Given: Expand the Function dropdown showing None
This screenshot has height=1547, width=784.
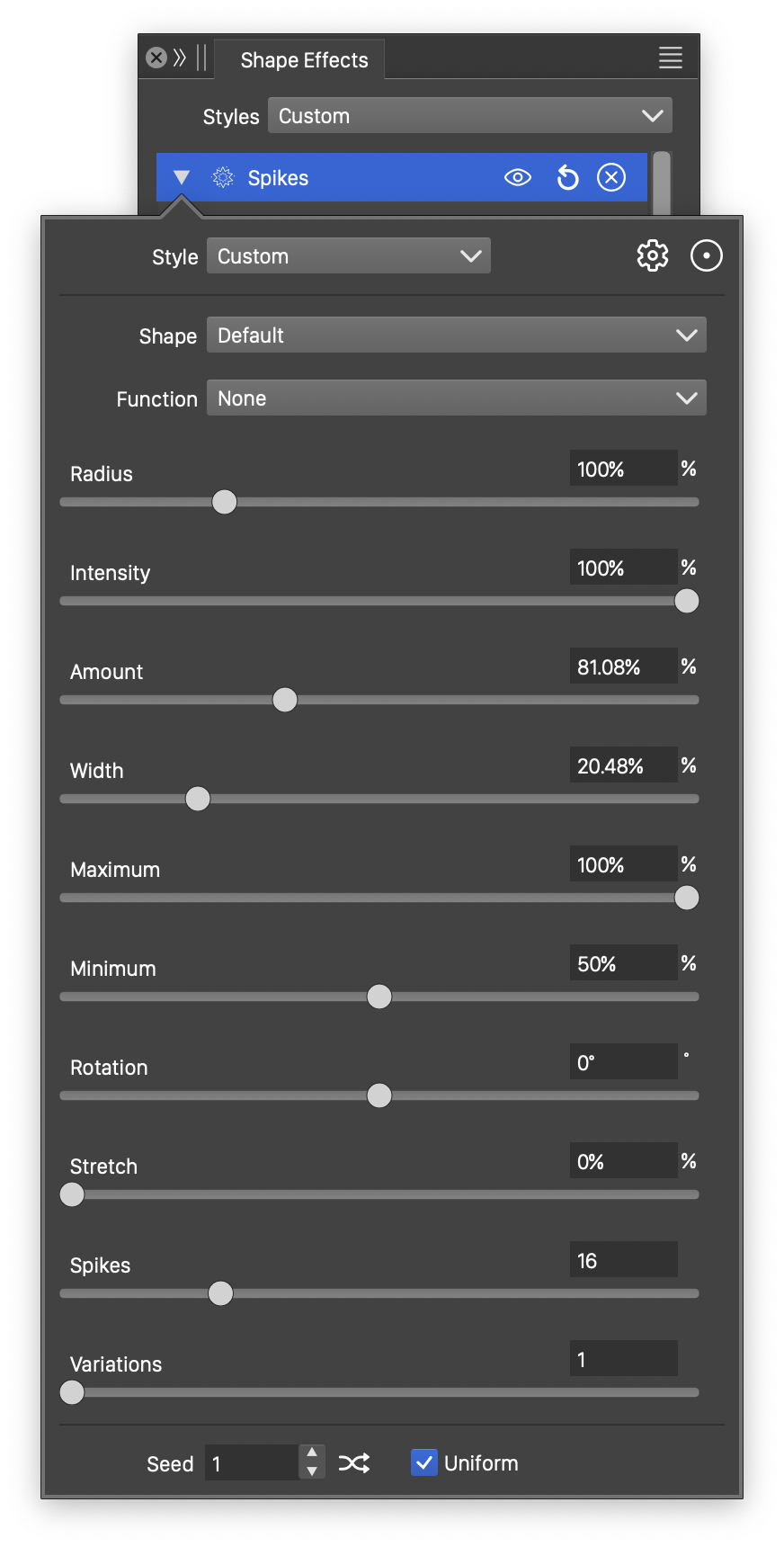Looking at the screenshot, I should [x=456, y=398].
